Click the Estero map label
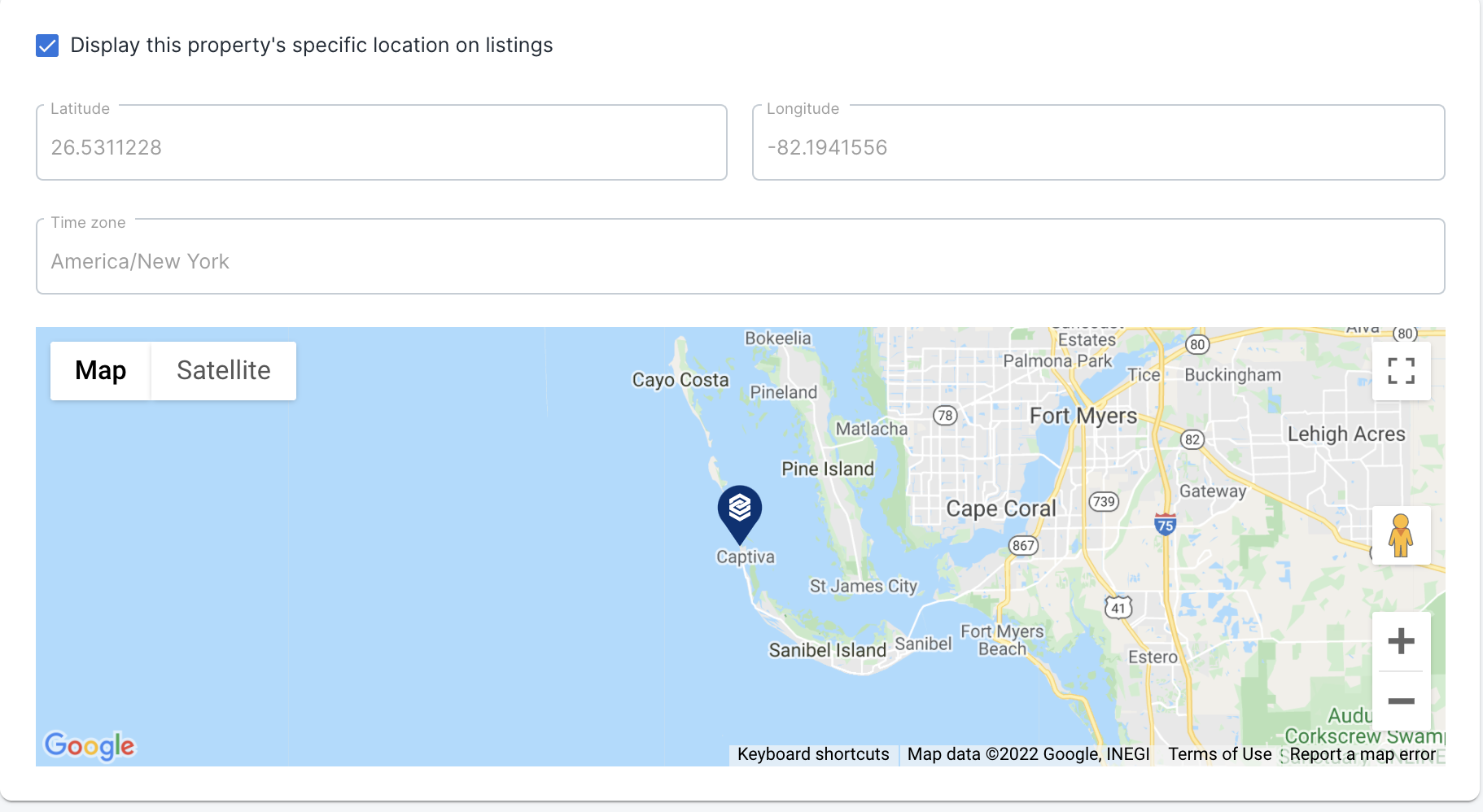 pos(1153,657)
